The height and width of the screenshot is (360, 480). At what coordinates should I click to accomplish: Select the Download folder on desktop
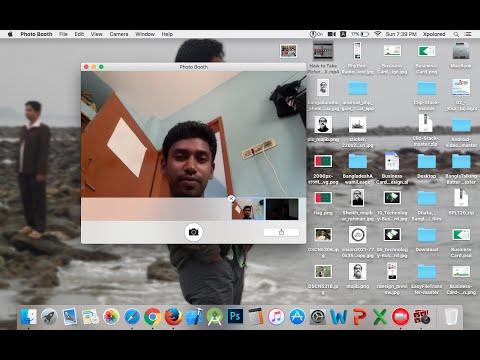(427, 235)
